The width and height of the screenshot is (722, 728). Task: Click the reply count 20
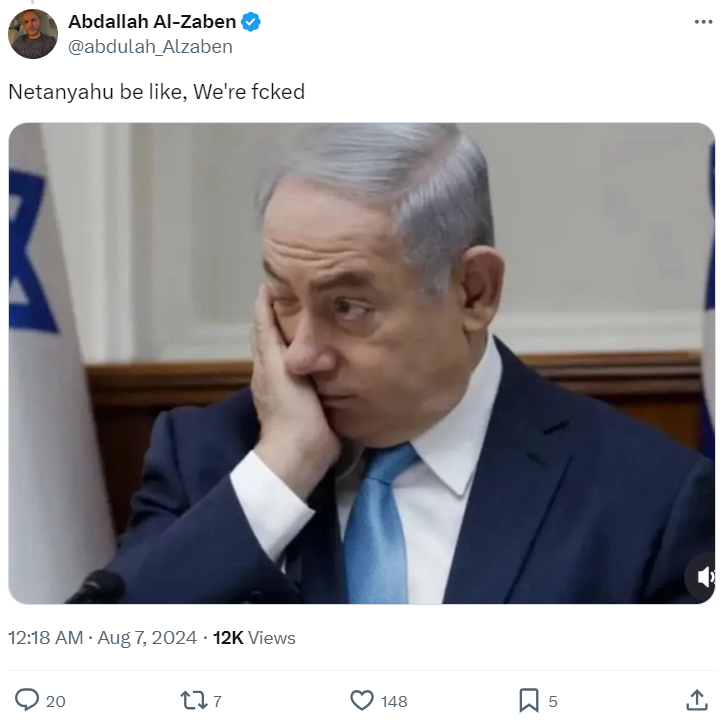pyautogui.click(x=56, y=701)
